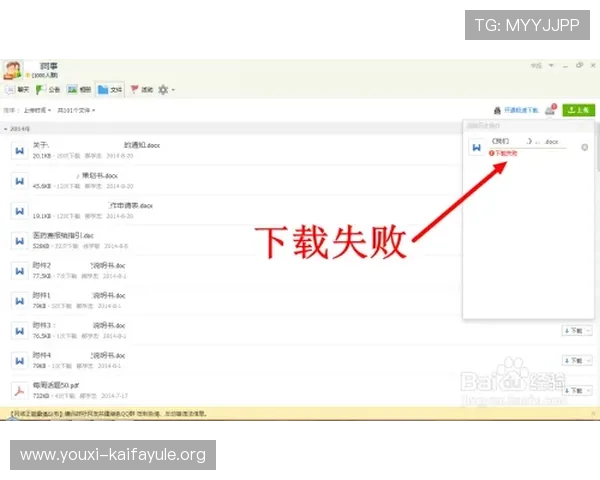Open the total files count dropdown
This screenshot has height=480, width=600.
(76, 110)
